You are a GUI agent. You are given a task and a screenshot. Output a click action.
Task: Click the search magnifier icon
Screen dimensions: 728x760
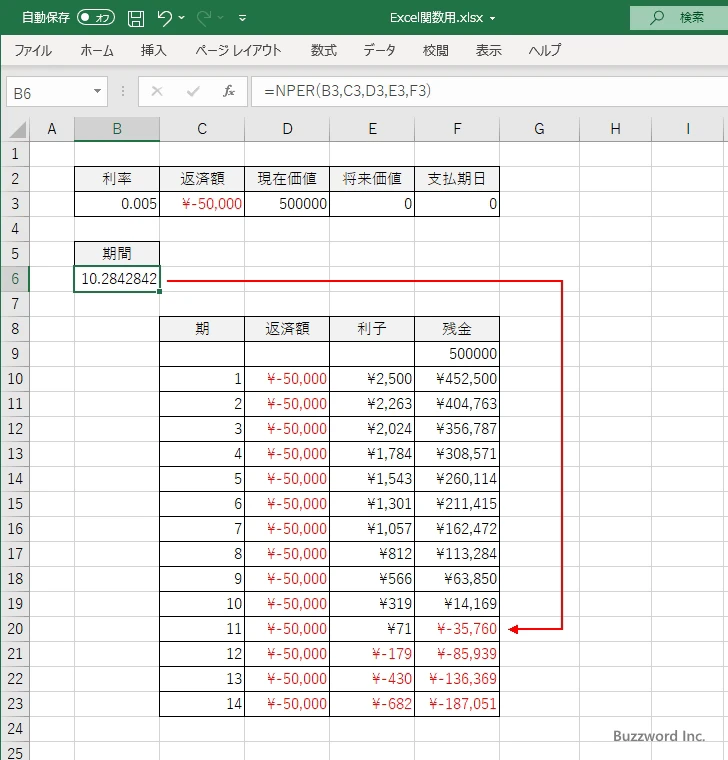click(x=657, y=18)
